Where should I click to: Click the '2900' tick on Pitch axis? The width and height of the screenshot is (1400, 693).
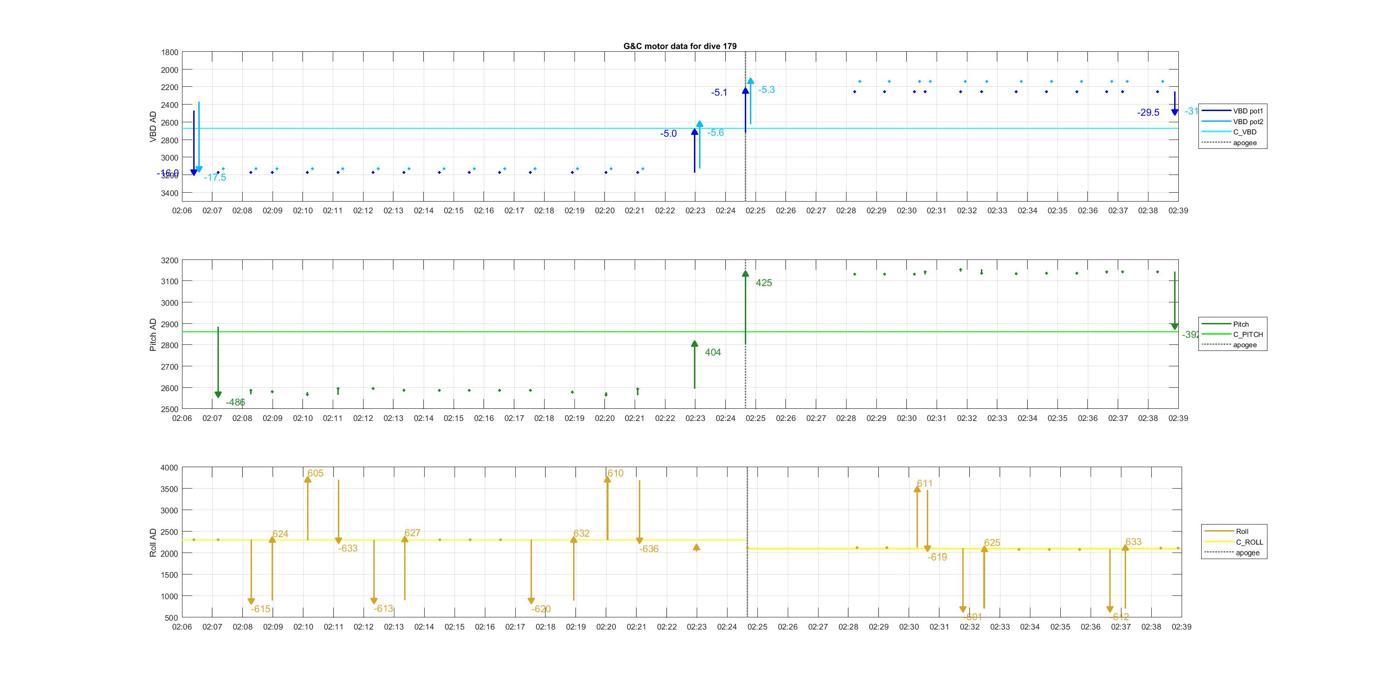pos(169,325)
